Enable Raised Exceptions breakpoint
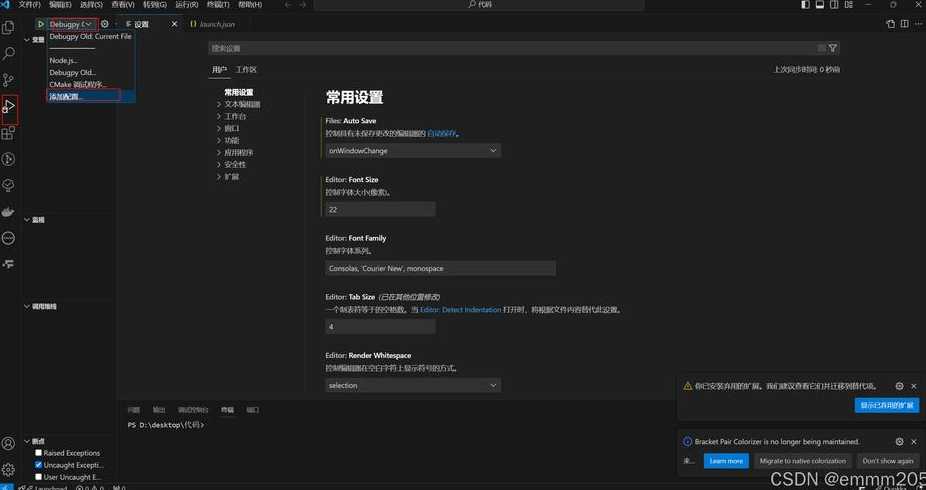The width and height of the screenshot is (926, 490). click(38, 453)
